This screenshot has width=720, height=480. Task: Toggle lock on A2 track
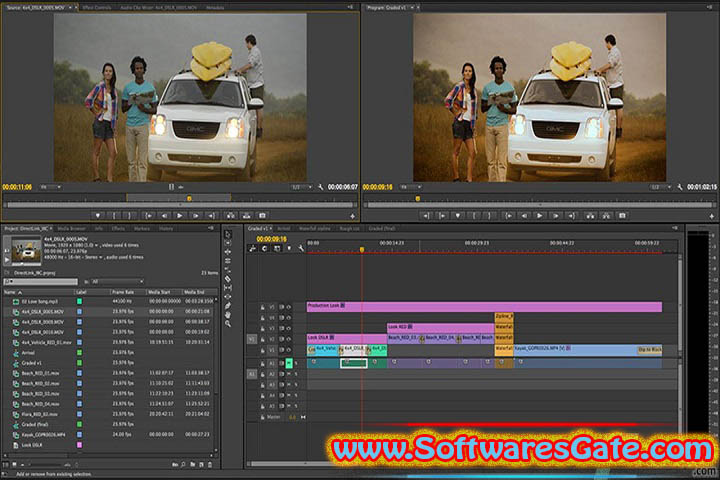pos(263,374)
